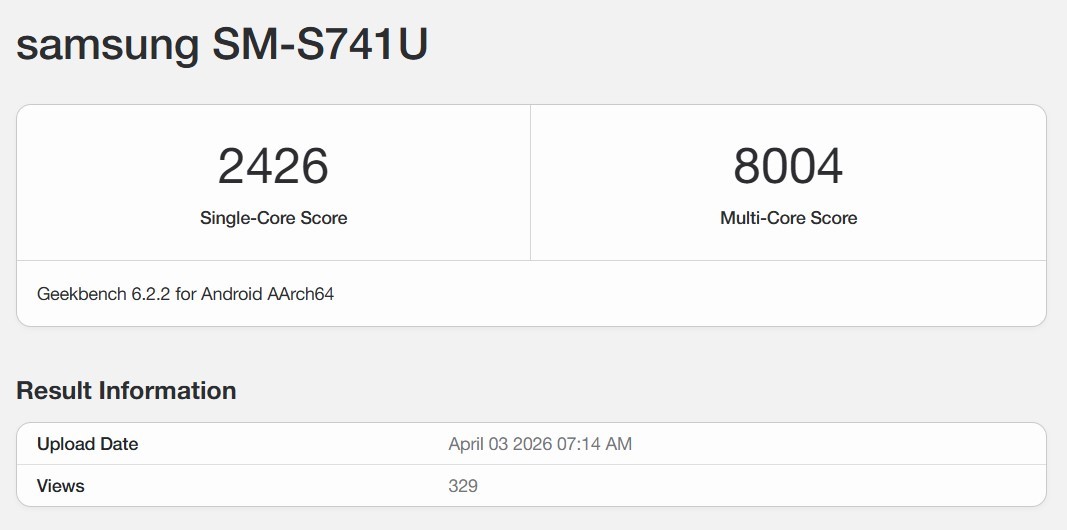Click the "Views" row label
Viewport: 1067px width, 530px height.
coord(60,486)
